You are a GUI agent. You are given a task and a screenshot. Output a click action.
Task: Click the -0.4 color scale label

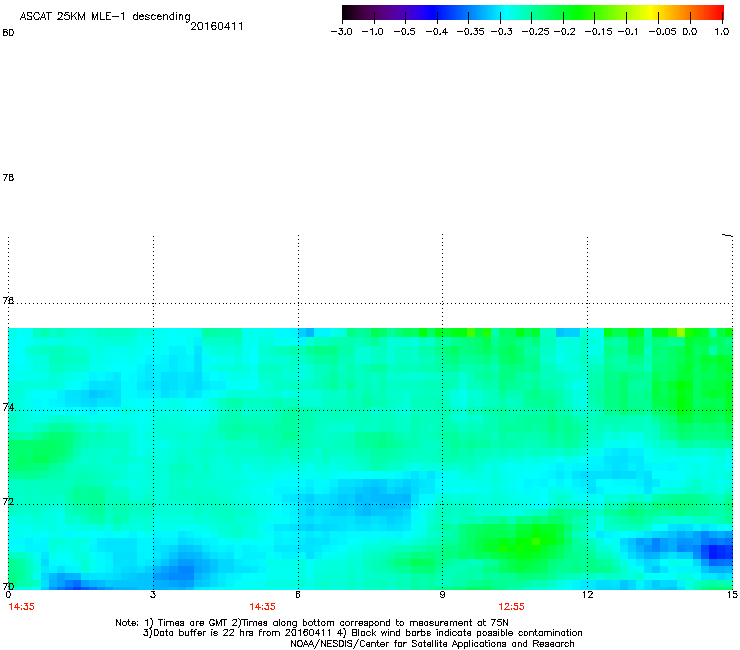pos(437,32)
